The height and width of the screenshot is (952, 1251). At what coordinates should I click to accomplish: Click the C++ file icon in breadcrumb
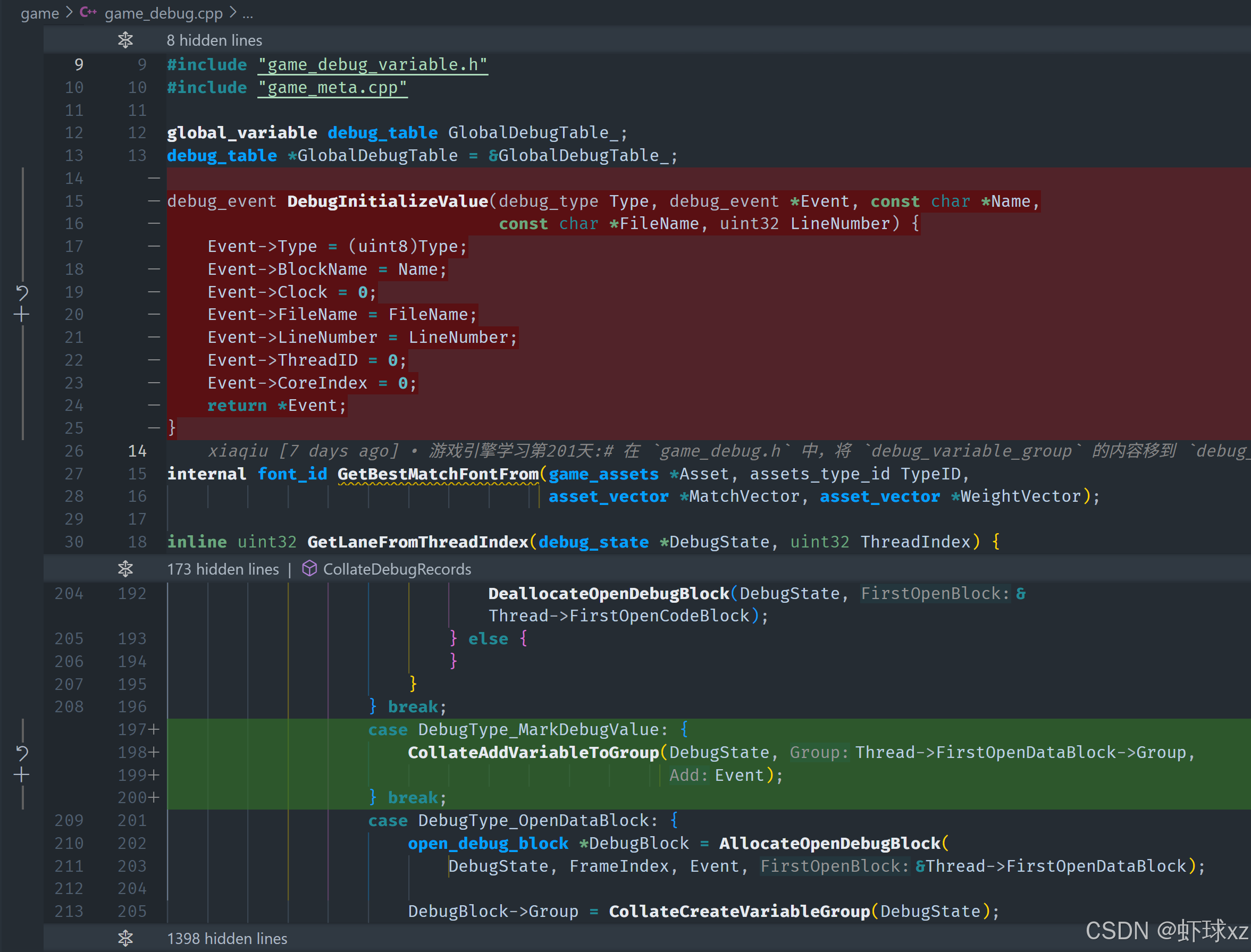tap(88, 12)
